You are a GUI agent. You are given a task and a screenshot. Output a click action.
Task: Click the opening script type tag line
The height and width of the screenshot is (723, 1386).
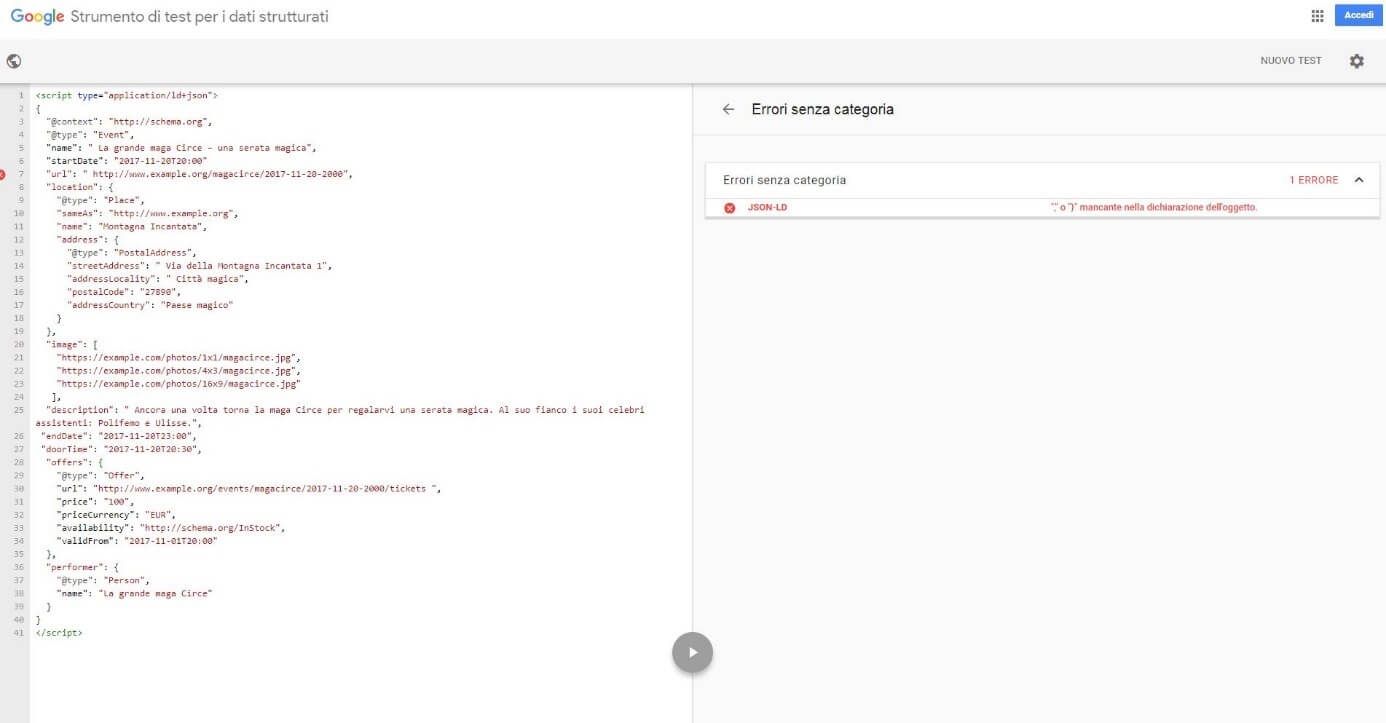coord(126,95)
